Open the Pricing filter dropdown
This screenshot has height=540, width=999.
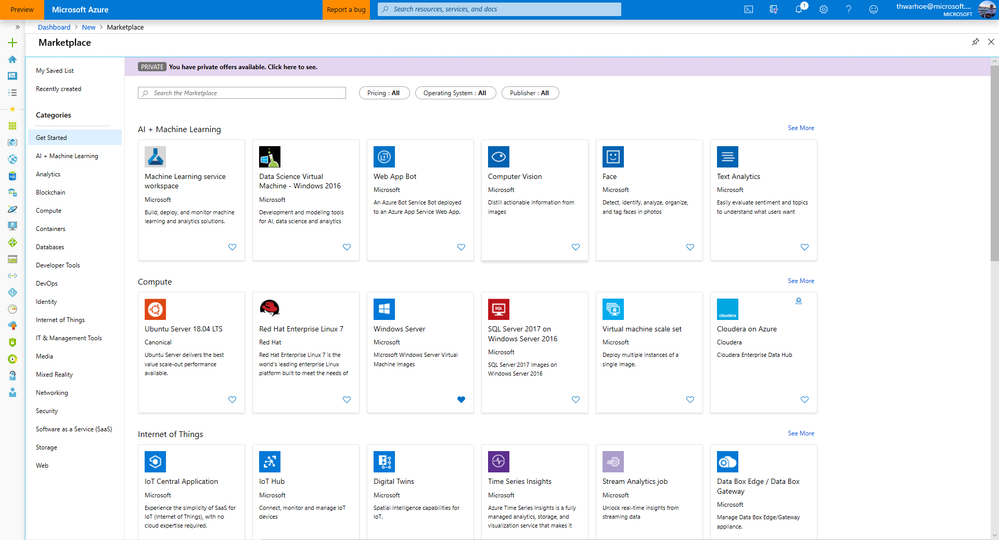coord(384,93)
